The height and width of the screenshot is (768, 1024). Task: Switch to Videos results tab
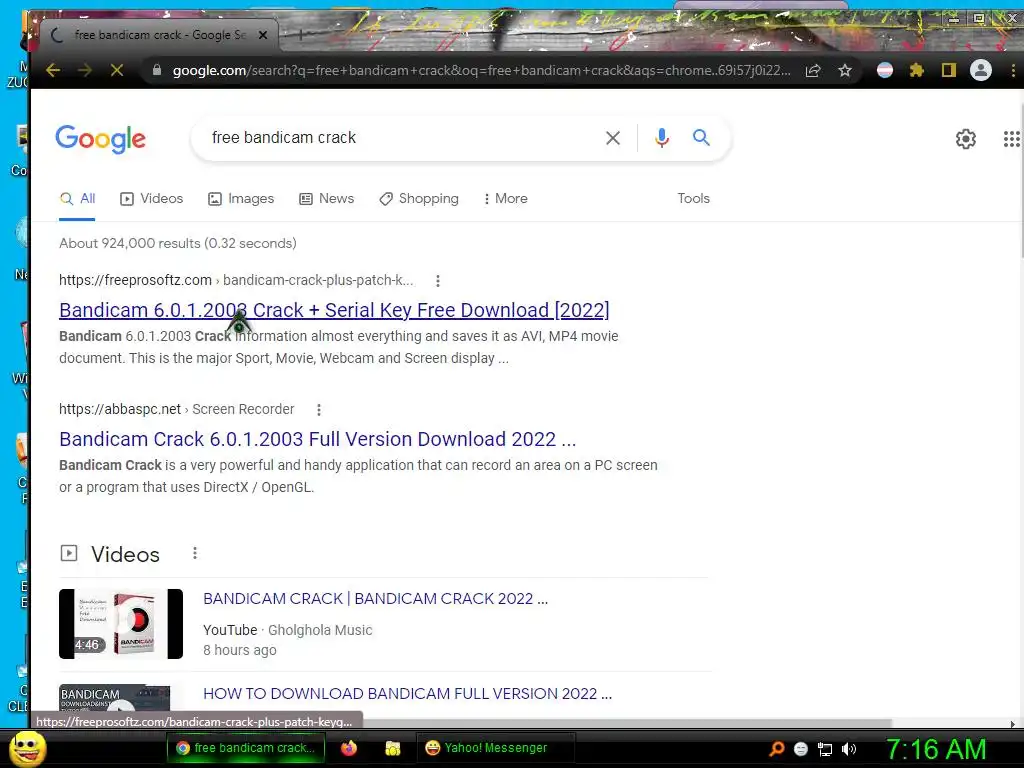(152, 199)
